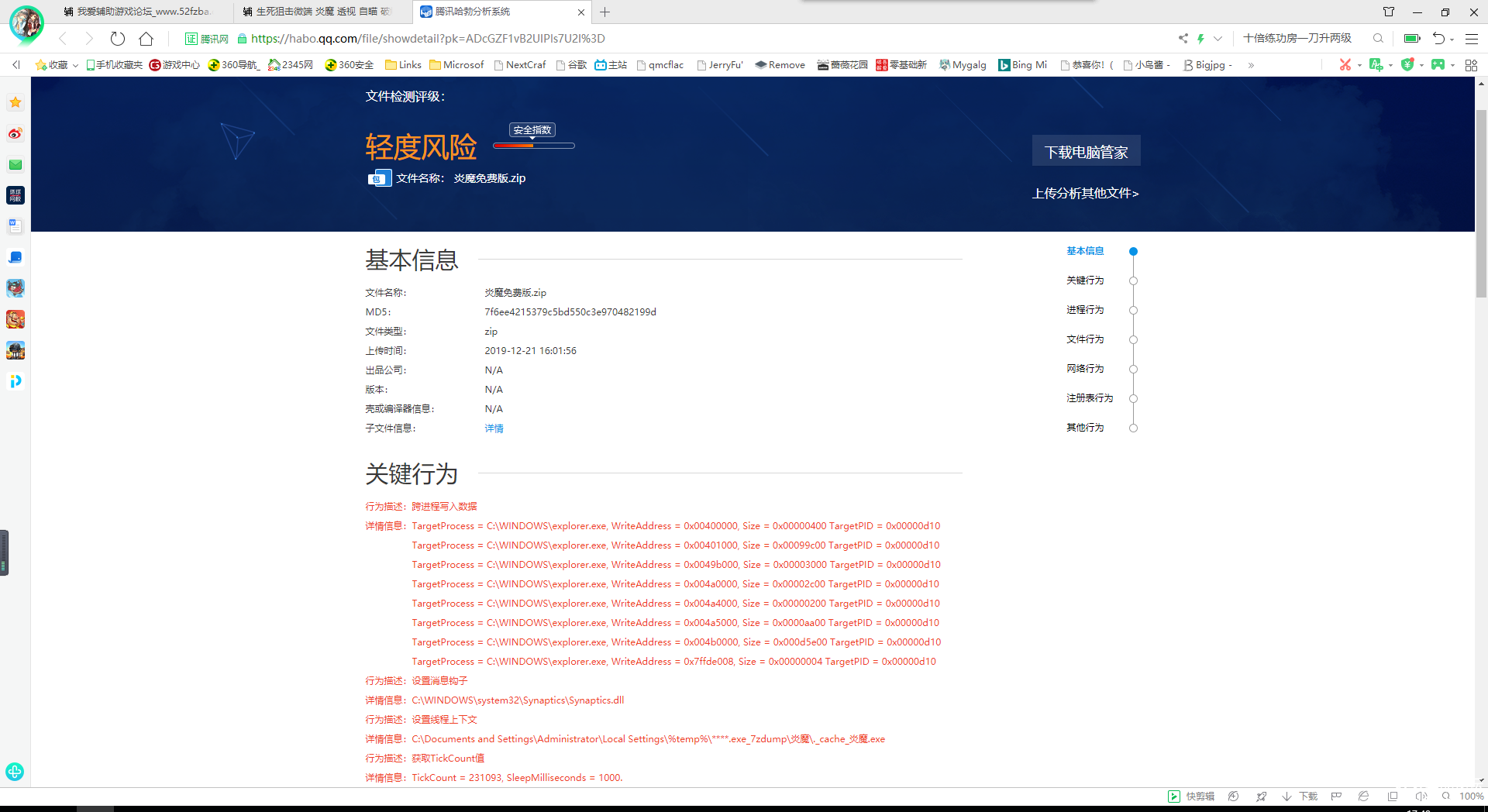Open the gamepad extension dropdown arrow
The image size is (1488, 812).
point(1452,66)
